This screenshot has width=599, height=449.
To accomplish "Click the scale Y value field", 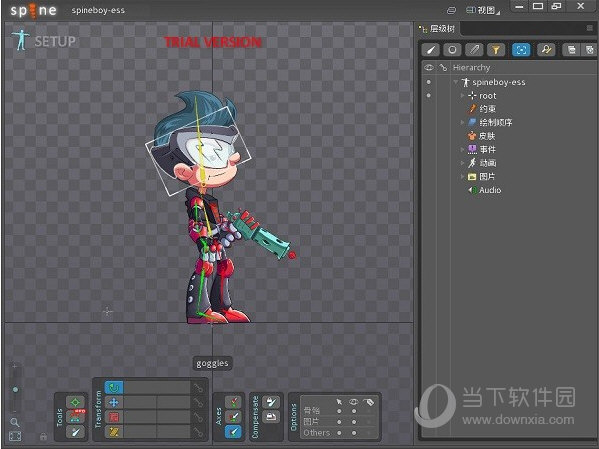I will point(173,417).
